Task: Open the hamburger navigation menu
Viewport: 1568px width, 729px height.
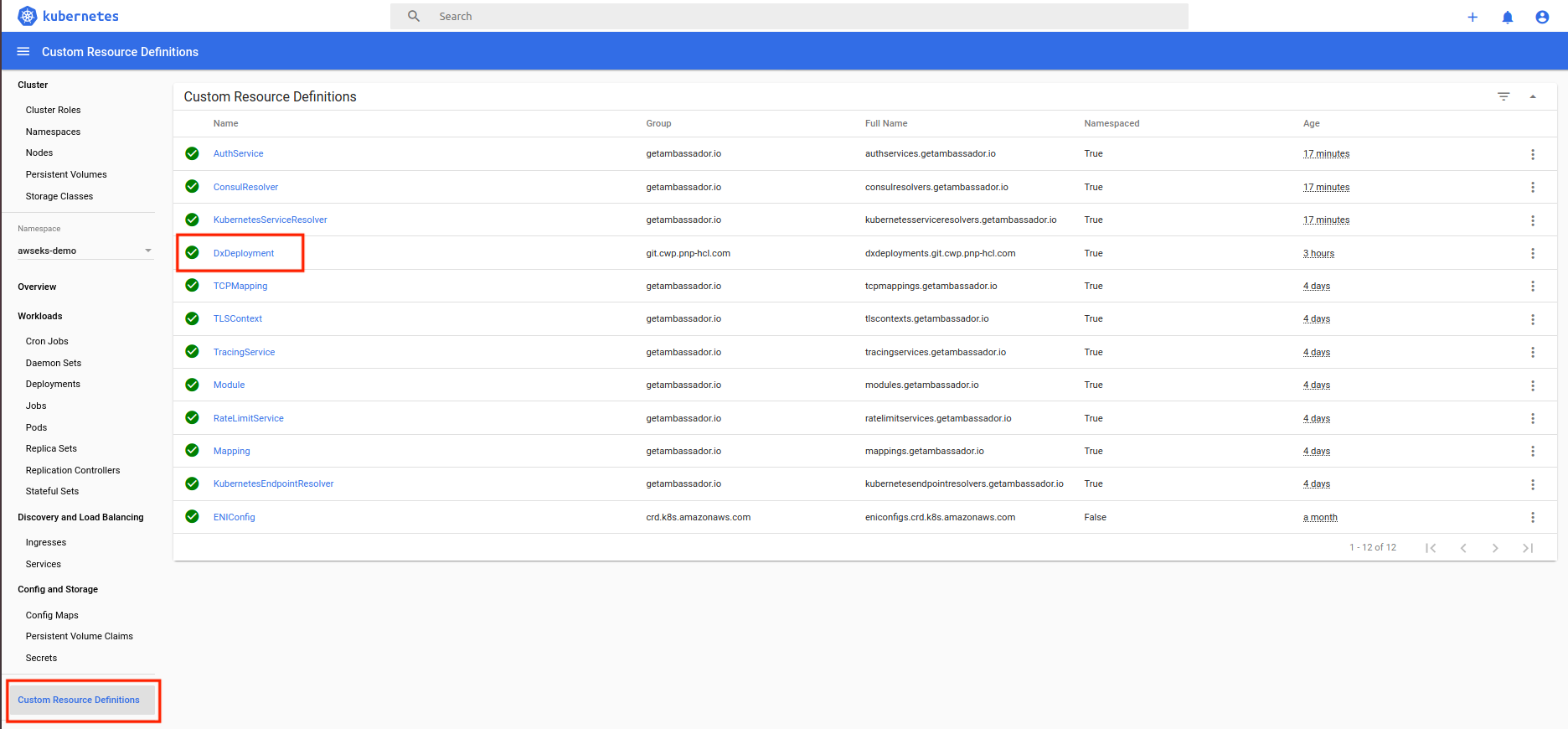Action: tap(23, 52)
